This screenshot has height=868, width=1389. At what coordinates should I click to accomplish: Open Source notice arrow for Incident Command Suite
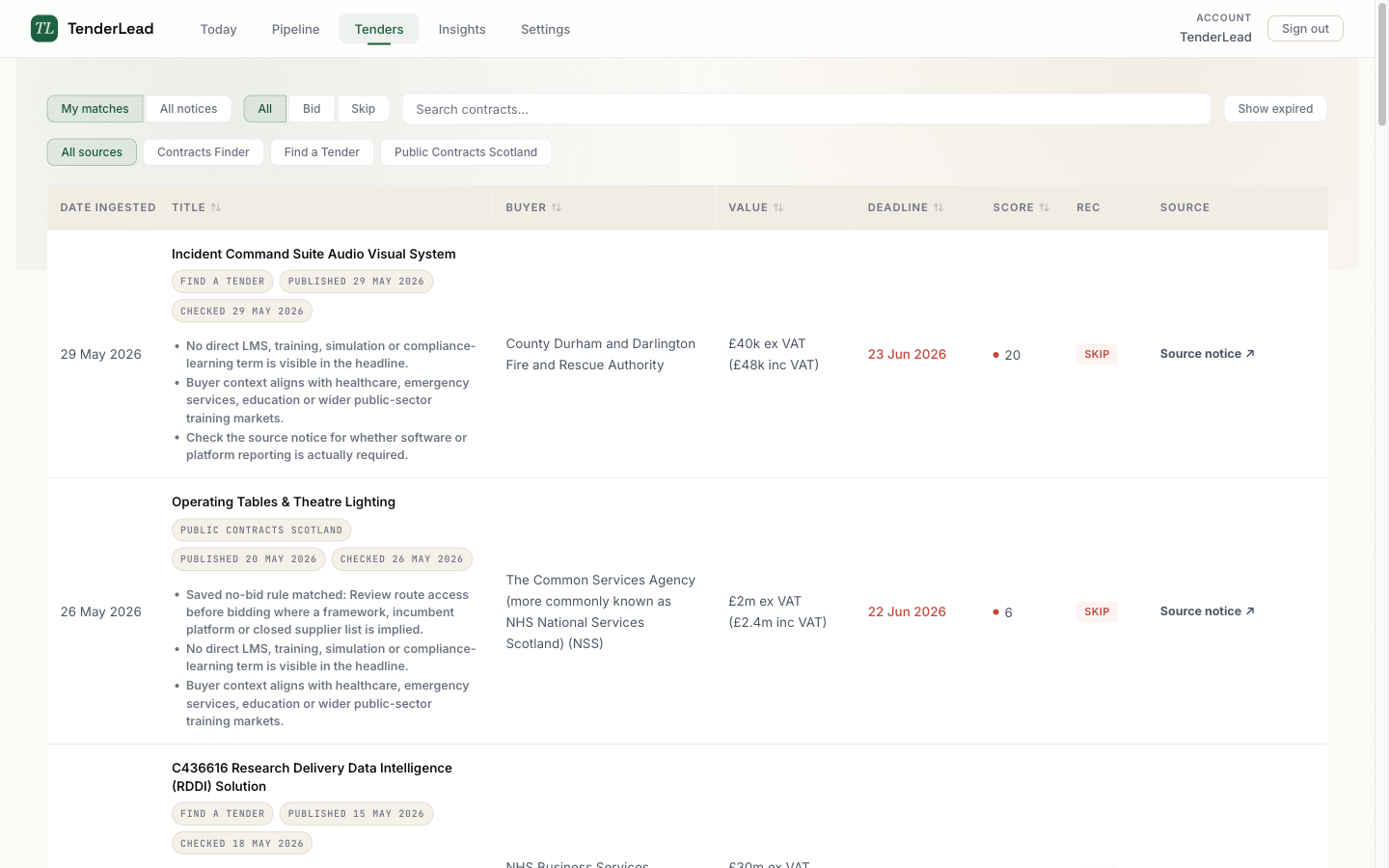[1250, 354]
